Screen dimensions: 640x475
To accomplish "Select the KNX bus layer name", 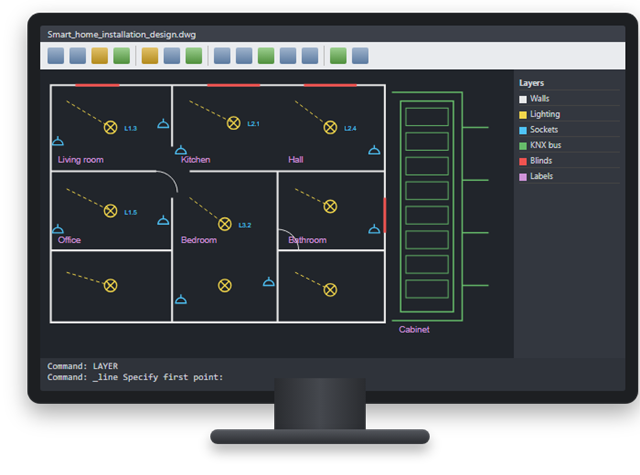I will (x=545, y=145).
